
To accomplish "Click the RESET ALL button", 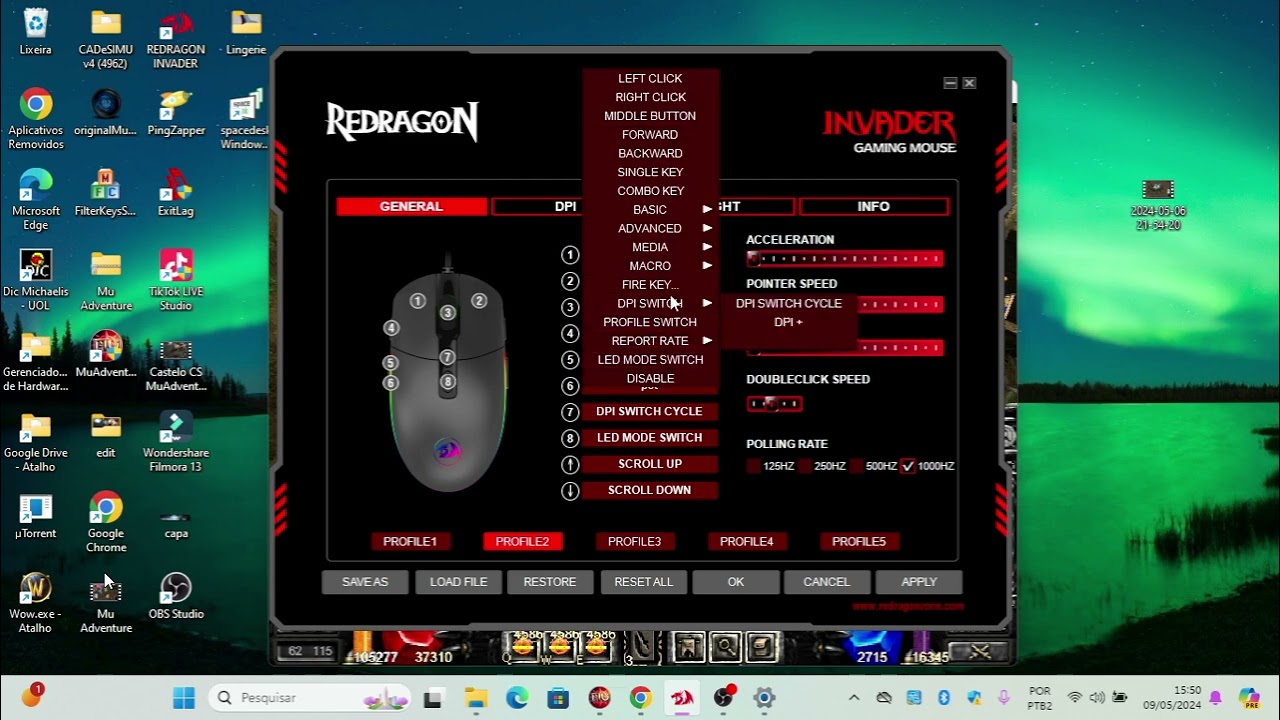I will click(x=644, y=582).
